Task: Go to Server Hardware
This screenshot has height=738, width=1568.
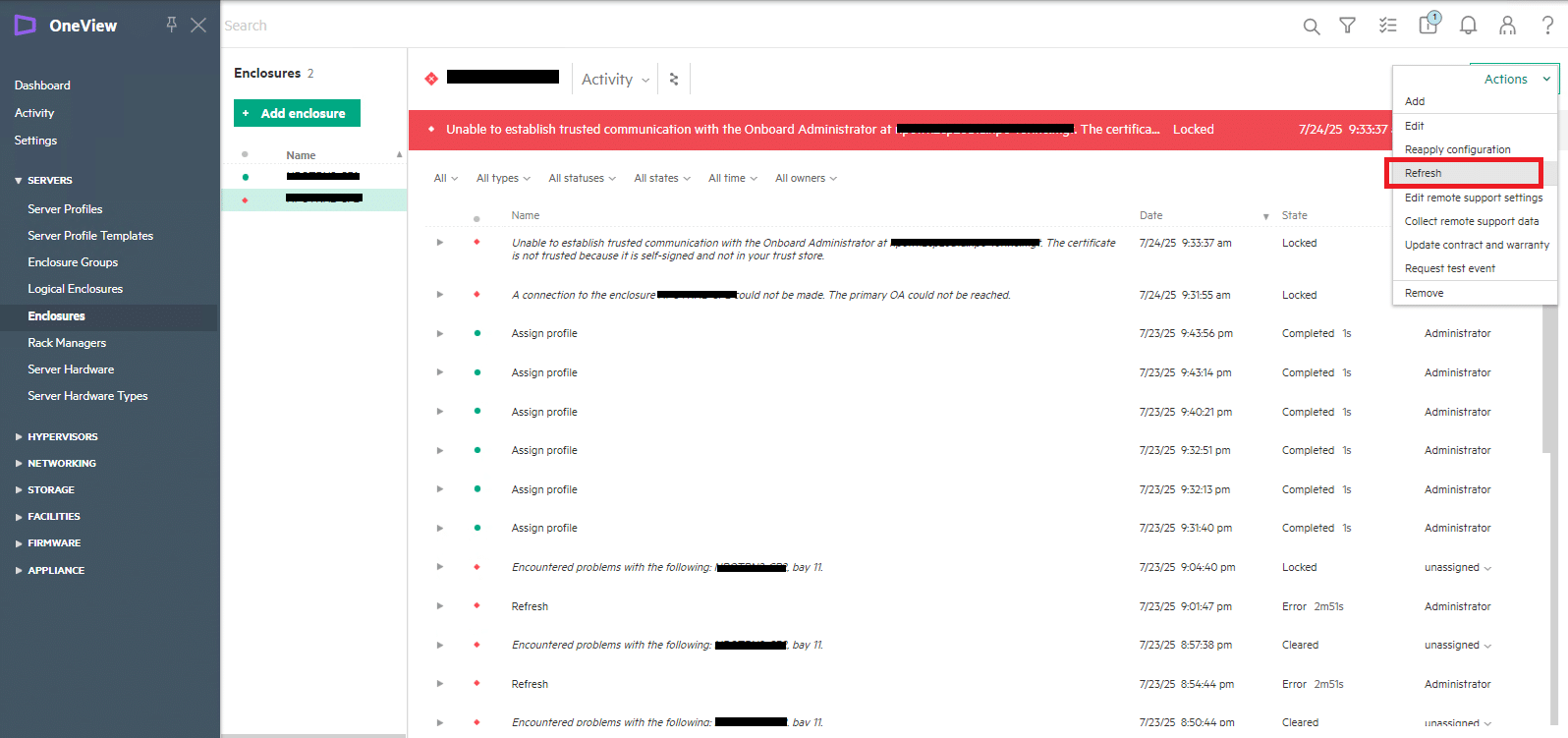Action: click(71, 369)
